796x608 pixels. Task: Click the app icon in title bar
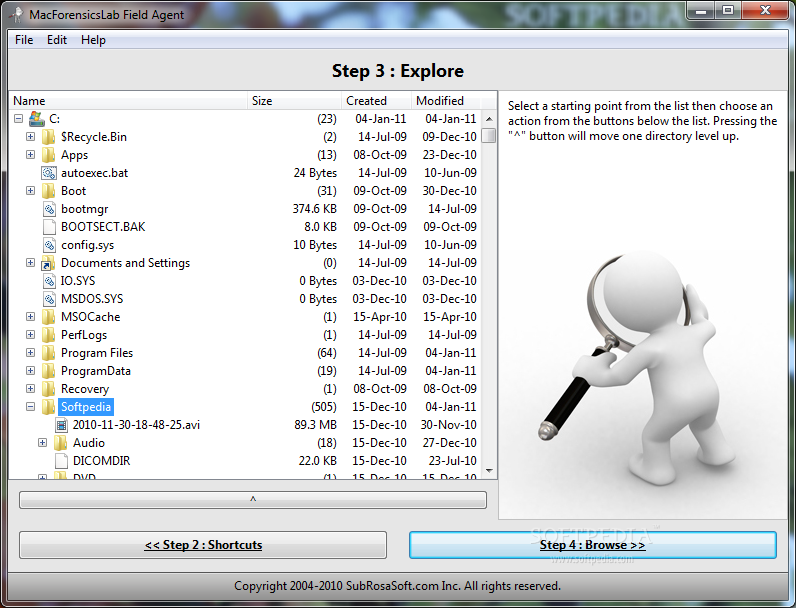tap(17, 14)
